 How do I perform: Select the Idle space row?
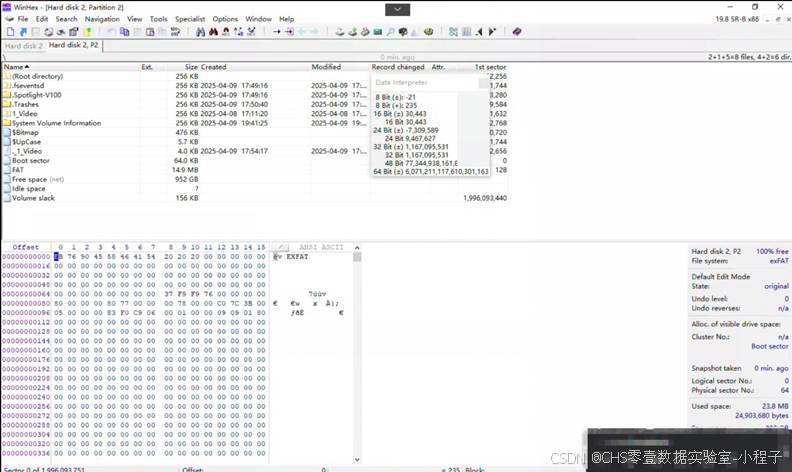[x=255, y=188]
